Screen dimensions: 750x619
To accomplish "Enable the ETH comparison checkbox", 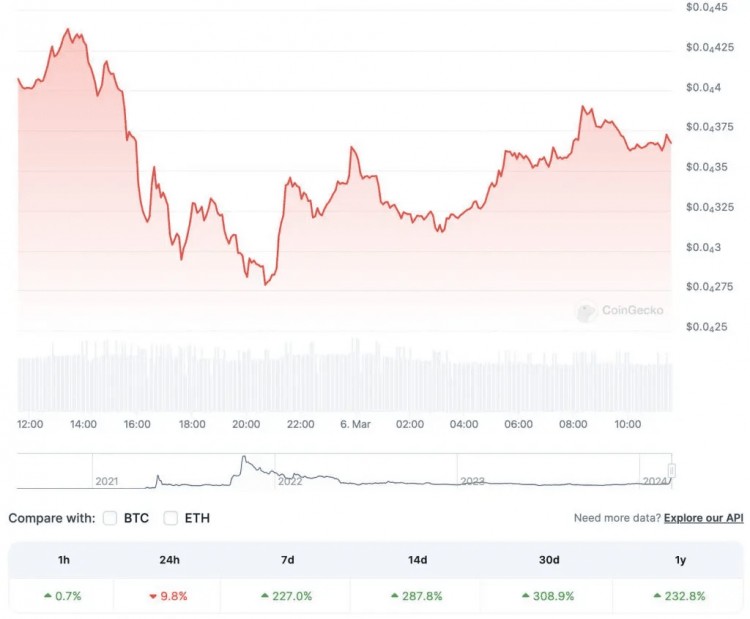I will 170,518.
